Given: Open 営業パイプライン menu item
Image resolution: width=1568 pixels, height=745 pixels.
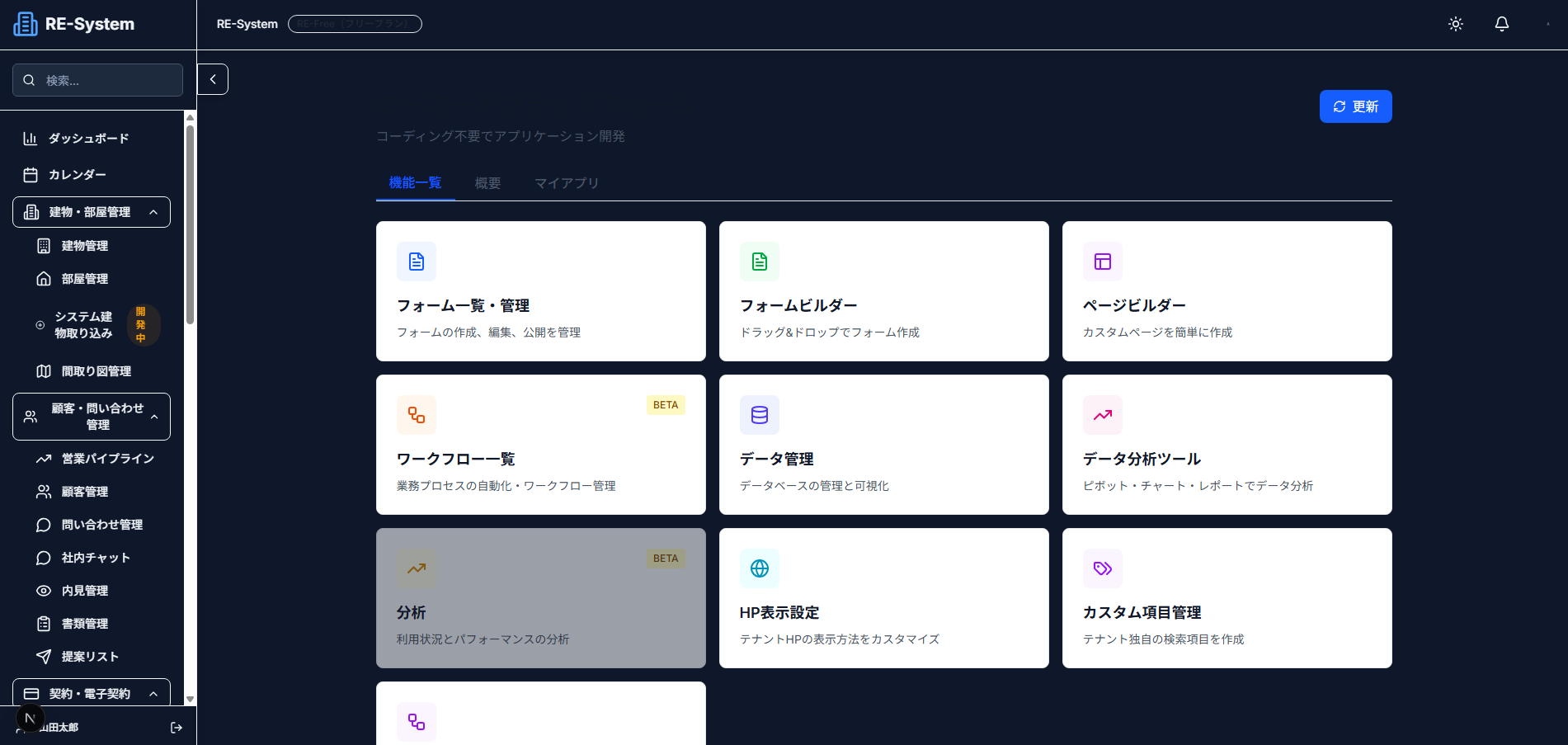Looking at the screenshot, I should point(97,459).
